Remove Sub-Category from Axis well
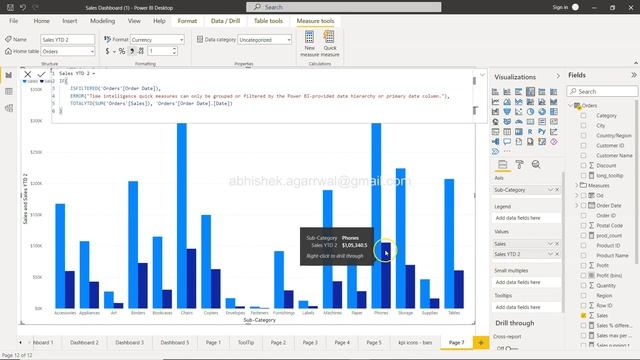 (x=557, y=190)
